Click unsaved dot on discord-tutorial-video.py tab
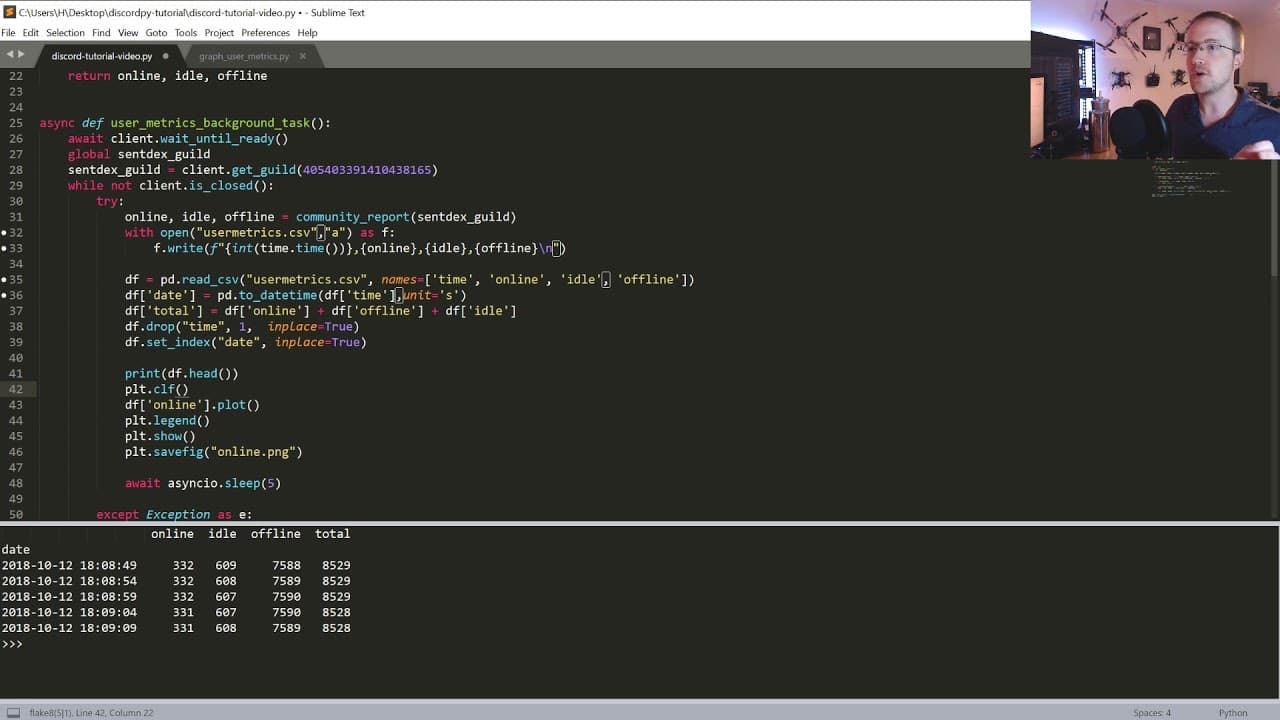This screenshot has width=1280, height=720. tap(165, 56)
